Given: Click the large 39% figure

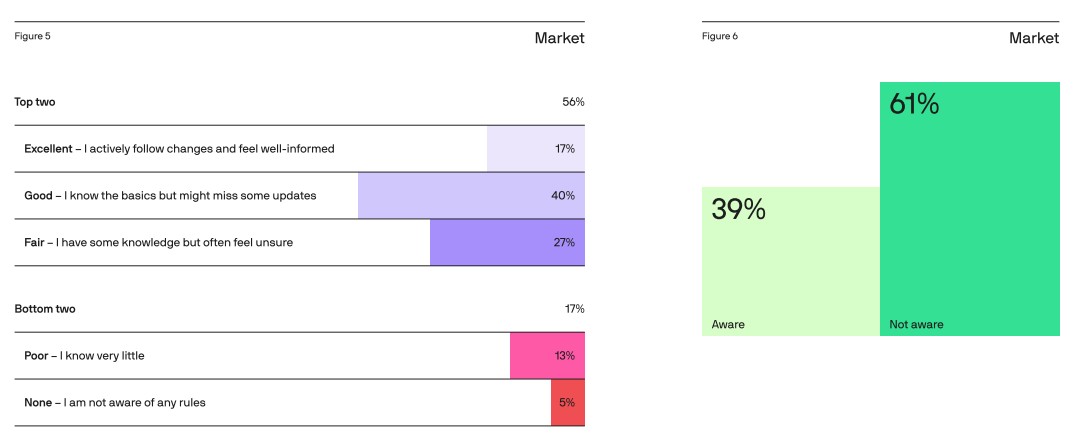Looking at the screenshot, I should point(738,209).
